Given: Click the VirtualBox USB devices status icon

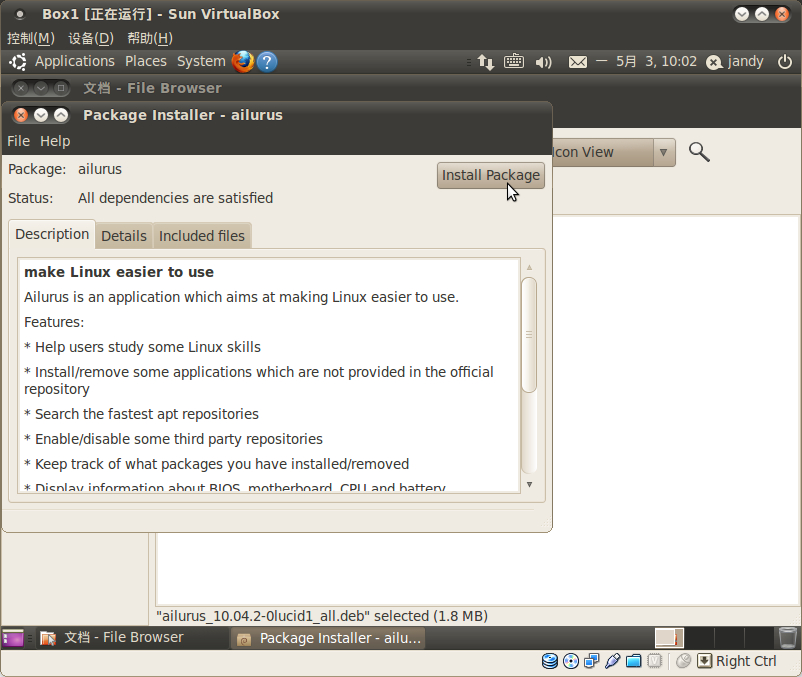Looking at the screenshot, I should pos(612,661).
